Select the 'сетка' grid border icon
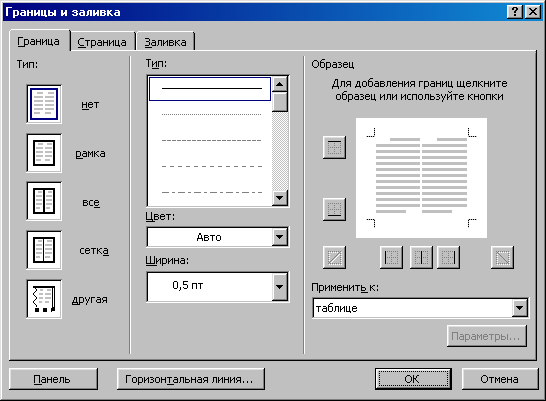This screenshot has width=546, height=401. (44, 250)
